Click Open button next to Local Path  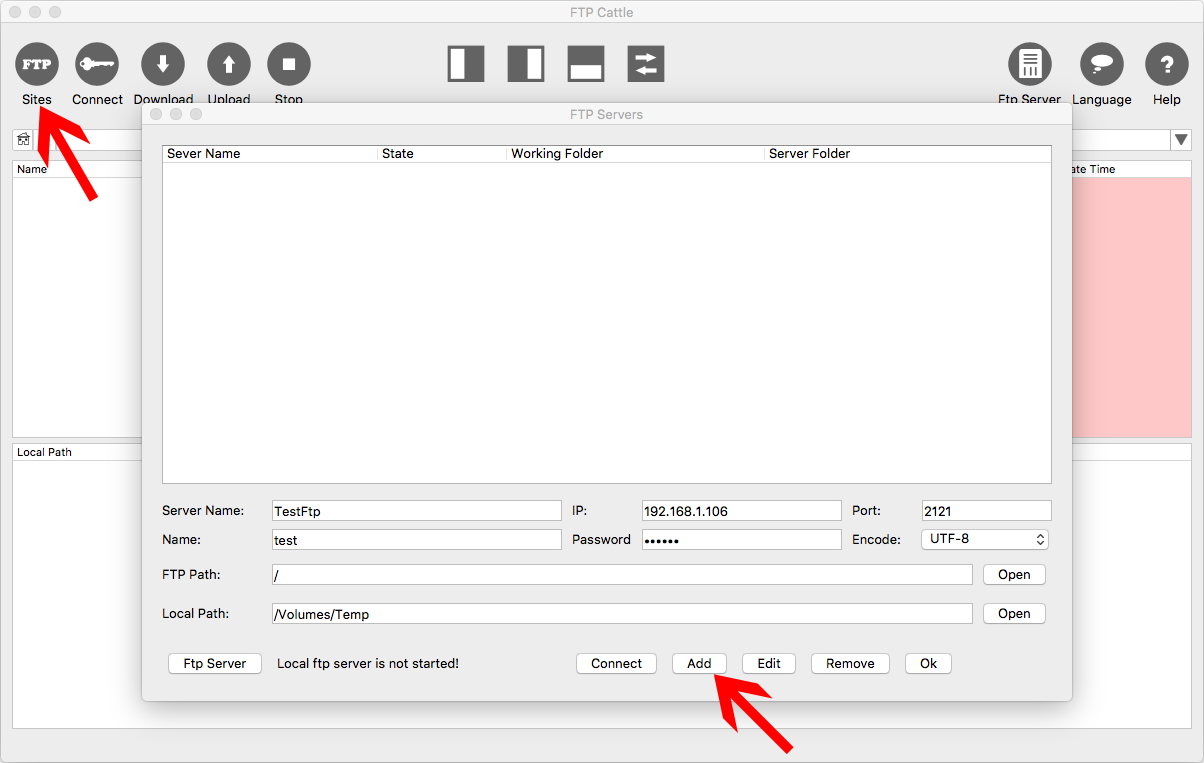[1014, 614]
